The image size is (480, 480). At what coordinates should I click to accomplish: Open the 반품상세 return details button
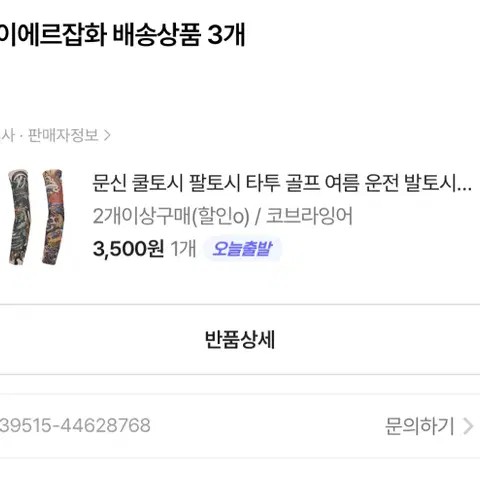pyautogui.click(x=240, y=340)
